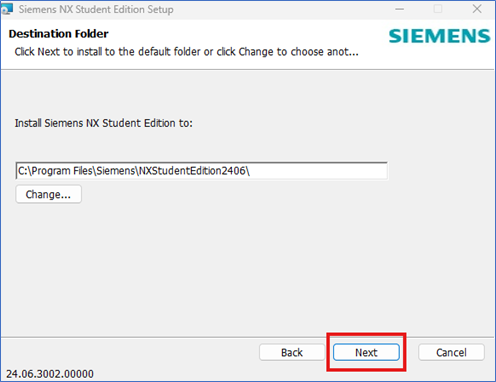496x382 pixels.
Task: Click blank field area after path text
Action: (x=318, y=171)
